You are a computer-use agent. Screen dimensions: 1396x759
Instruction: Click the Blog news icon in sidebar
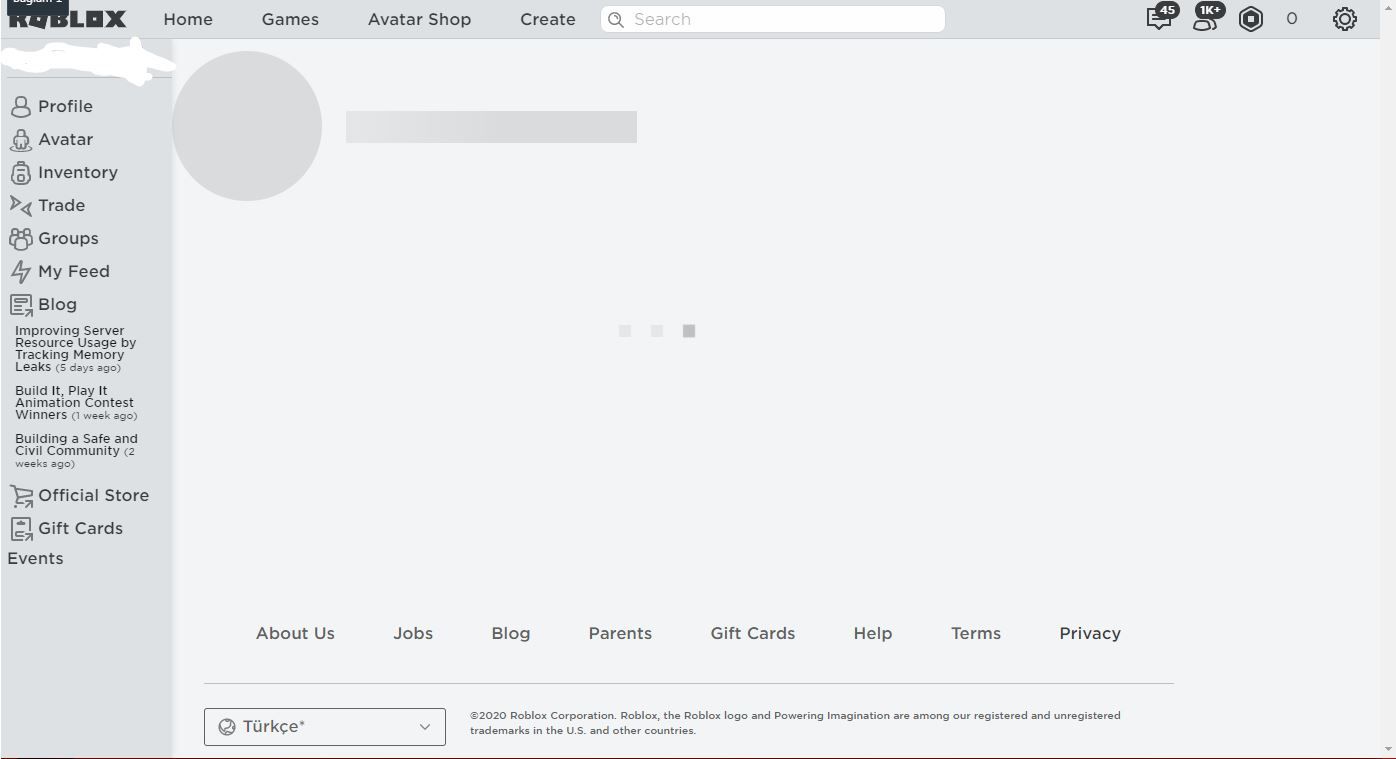click(x=20, y=305)
